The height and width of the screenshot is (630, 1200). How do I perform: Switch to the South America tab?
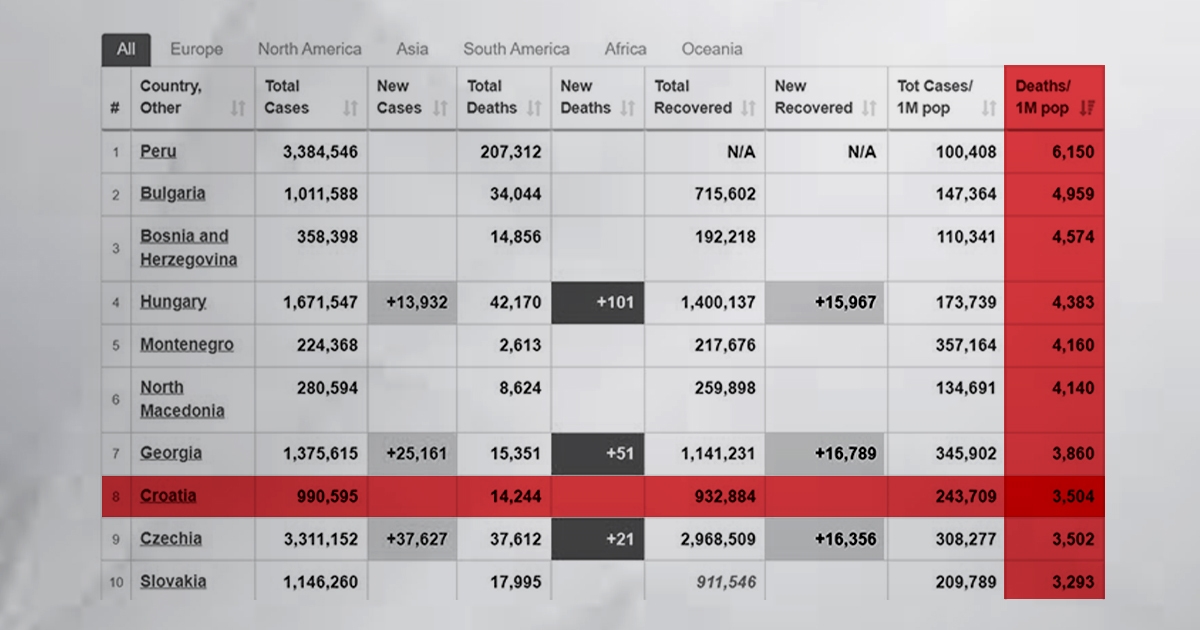tap(516, 49)
